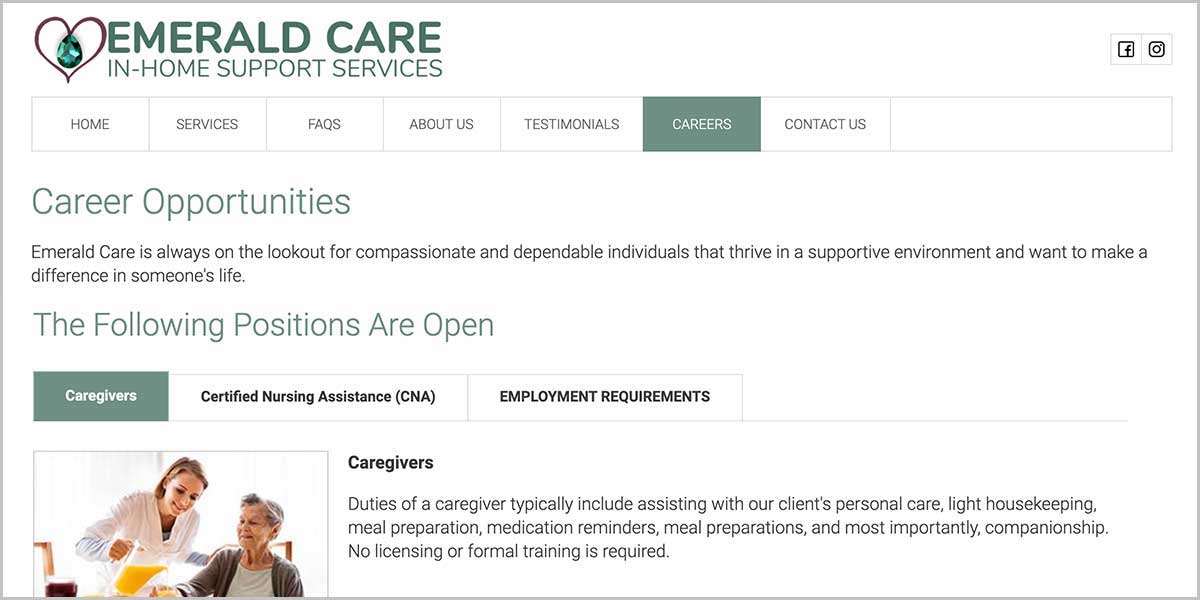The image size is (1200, 600).
Task: Click "The Following Positions Are Open" heading
Action: [264, 325]
